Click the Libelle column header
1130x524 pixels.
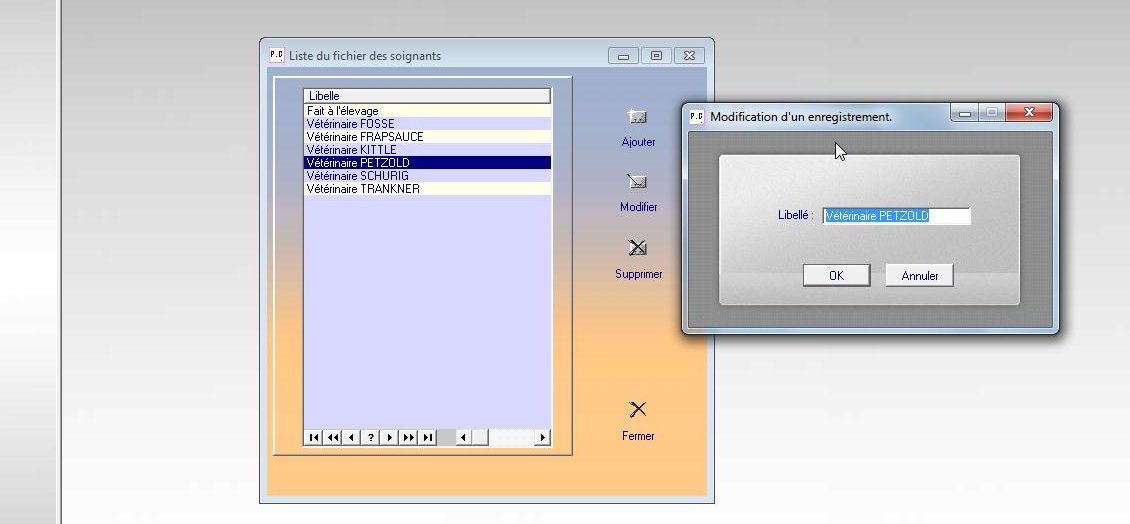427,96
